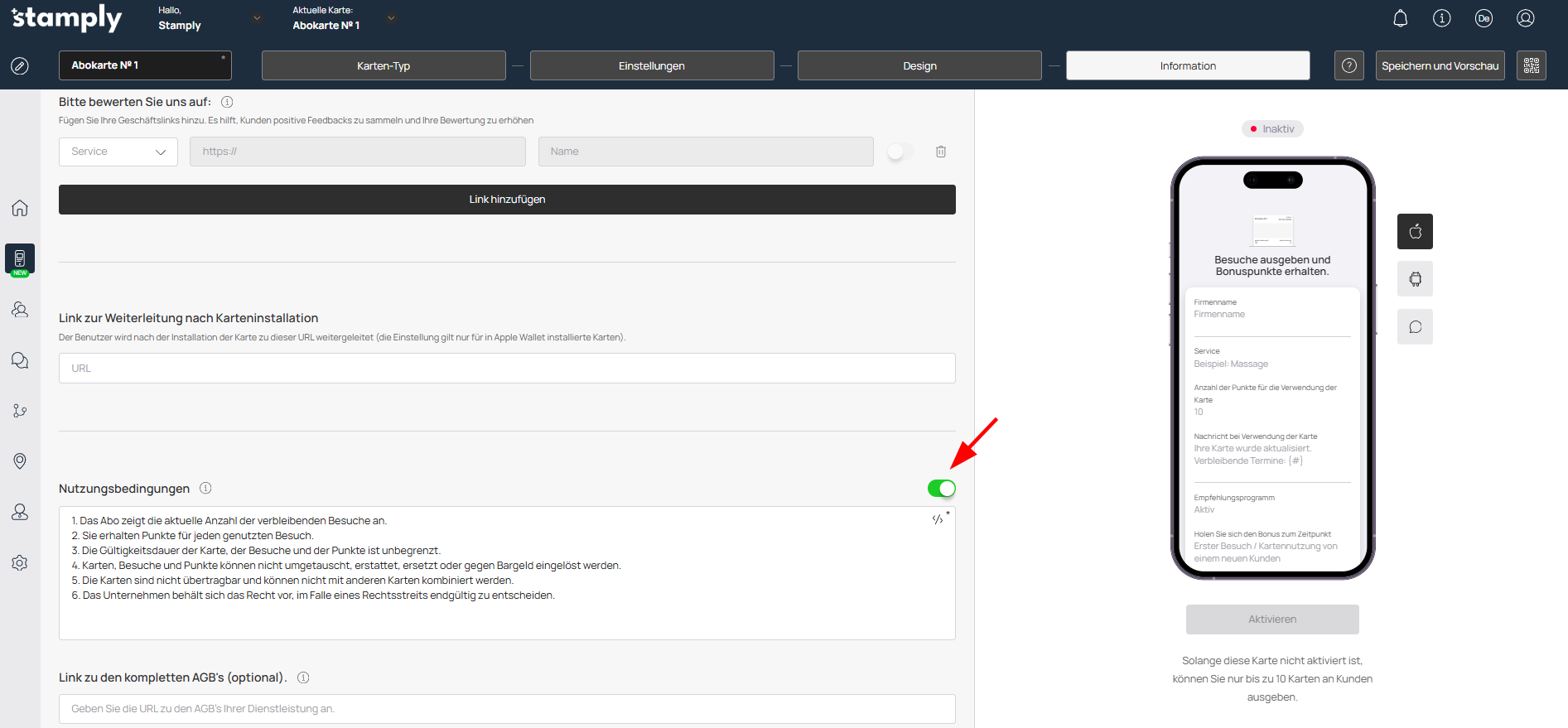Open the Service dropdown

point(118,152)
